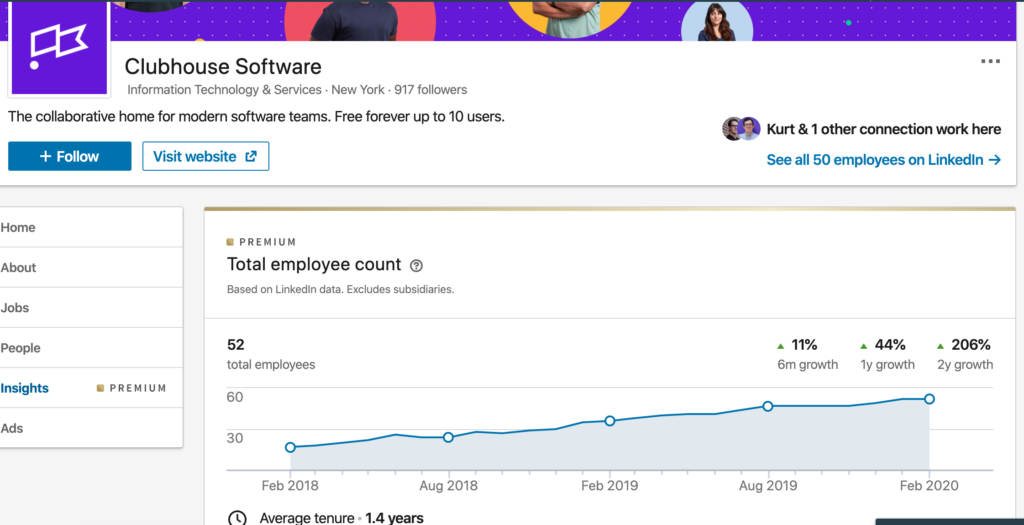Click the gold Premium badge above Total employee count

(262, 242)
